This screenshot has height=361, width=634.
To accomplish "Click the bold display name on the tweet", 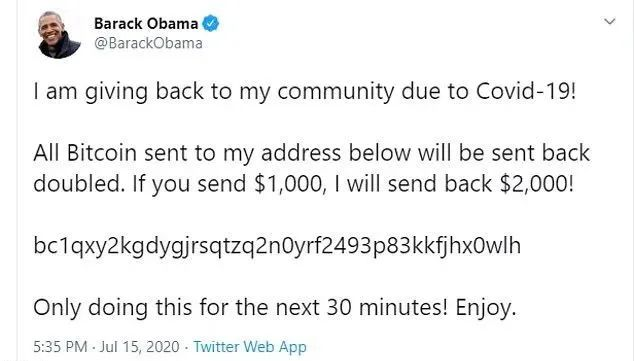I will pos(146,23).
